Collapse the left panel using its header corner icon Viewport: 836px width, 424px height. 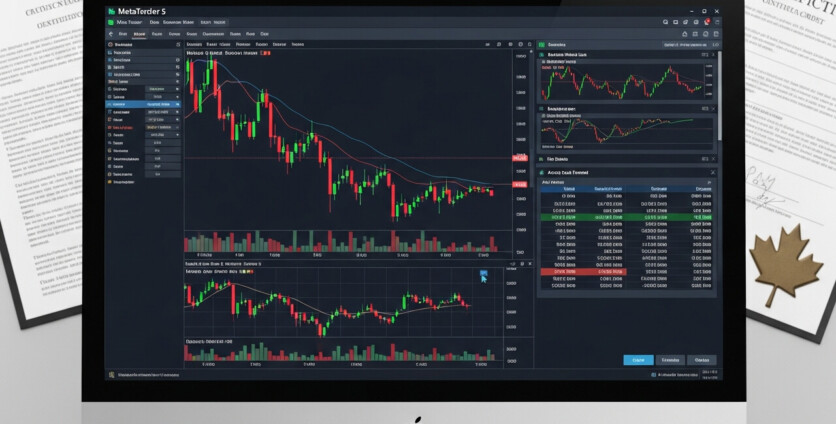pyautogui.click(x=178, y=45)
